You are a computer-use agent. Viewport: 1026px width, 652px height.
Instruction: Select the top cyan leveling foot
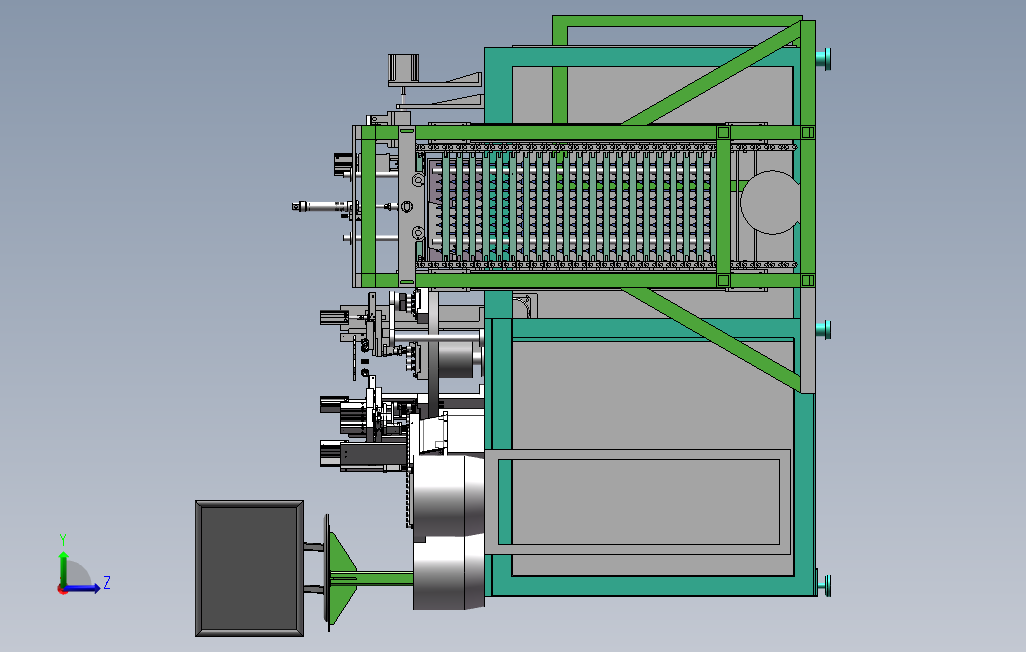pos(824,59)
